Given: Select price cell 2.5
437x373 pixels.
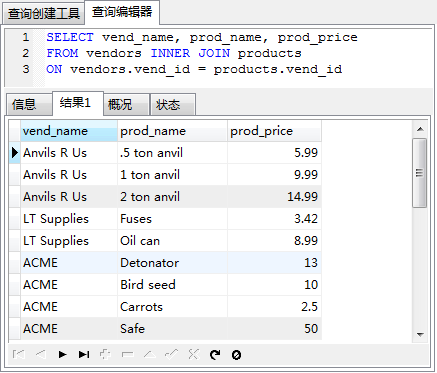Looking at the screenshot, I should point(274,307).
